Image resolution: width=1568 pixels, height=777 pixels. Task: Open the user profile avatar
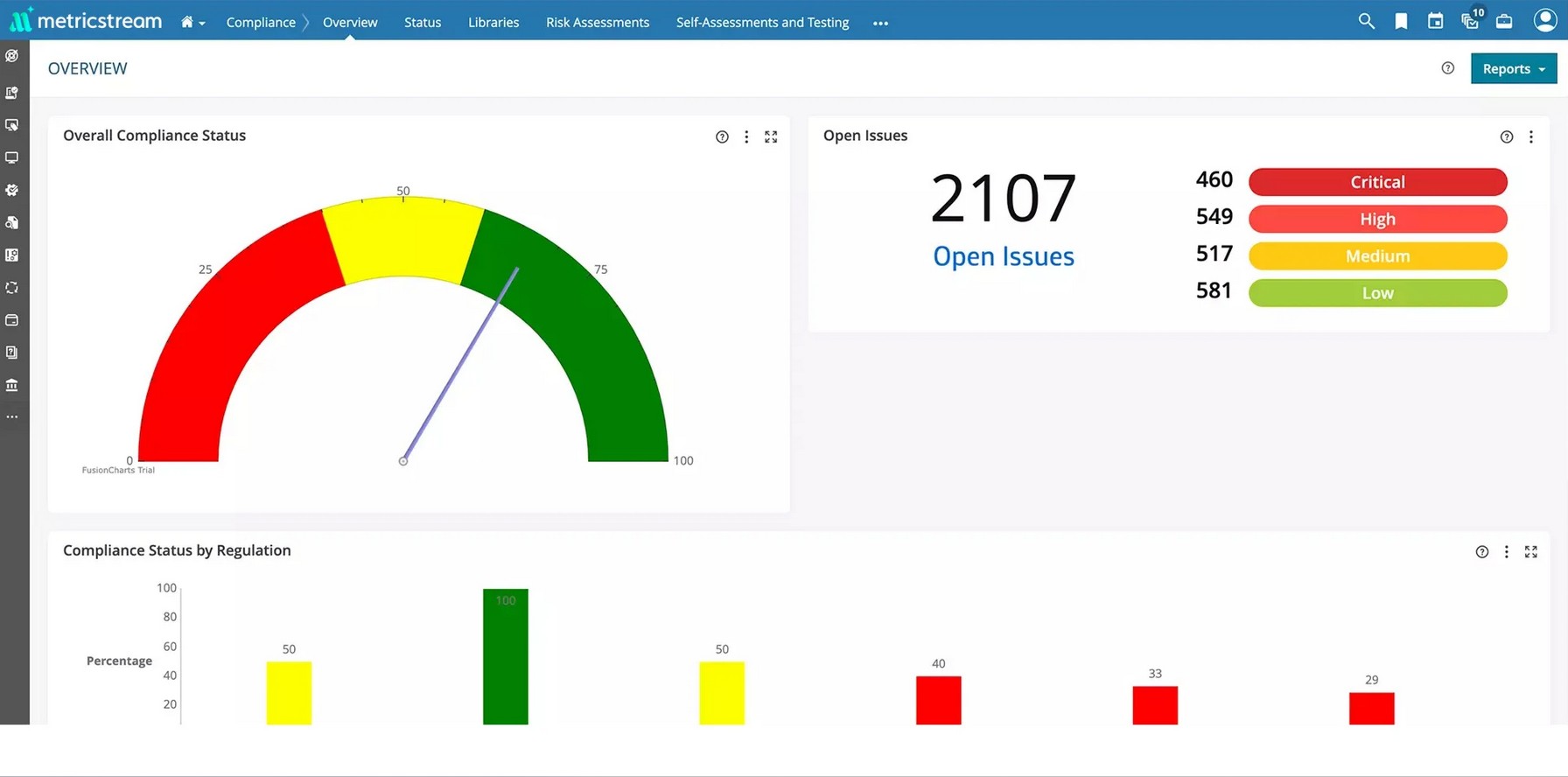tap(1545, 20)
